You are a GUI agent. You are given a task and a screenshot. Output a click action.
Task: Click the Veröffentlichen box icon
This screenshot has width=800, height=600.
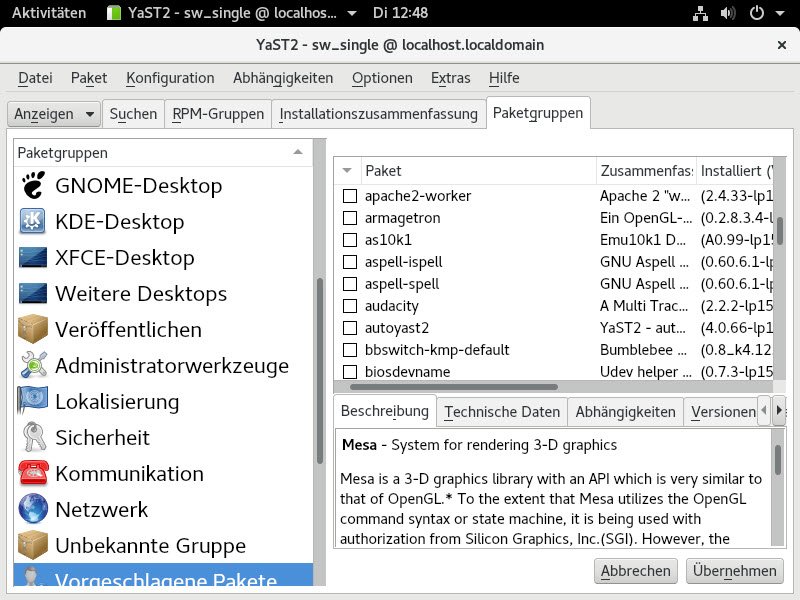click(33, 329)
